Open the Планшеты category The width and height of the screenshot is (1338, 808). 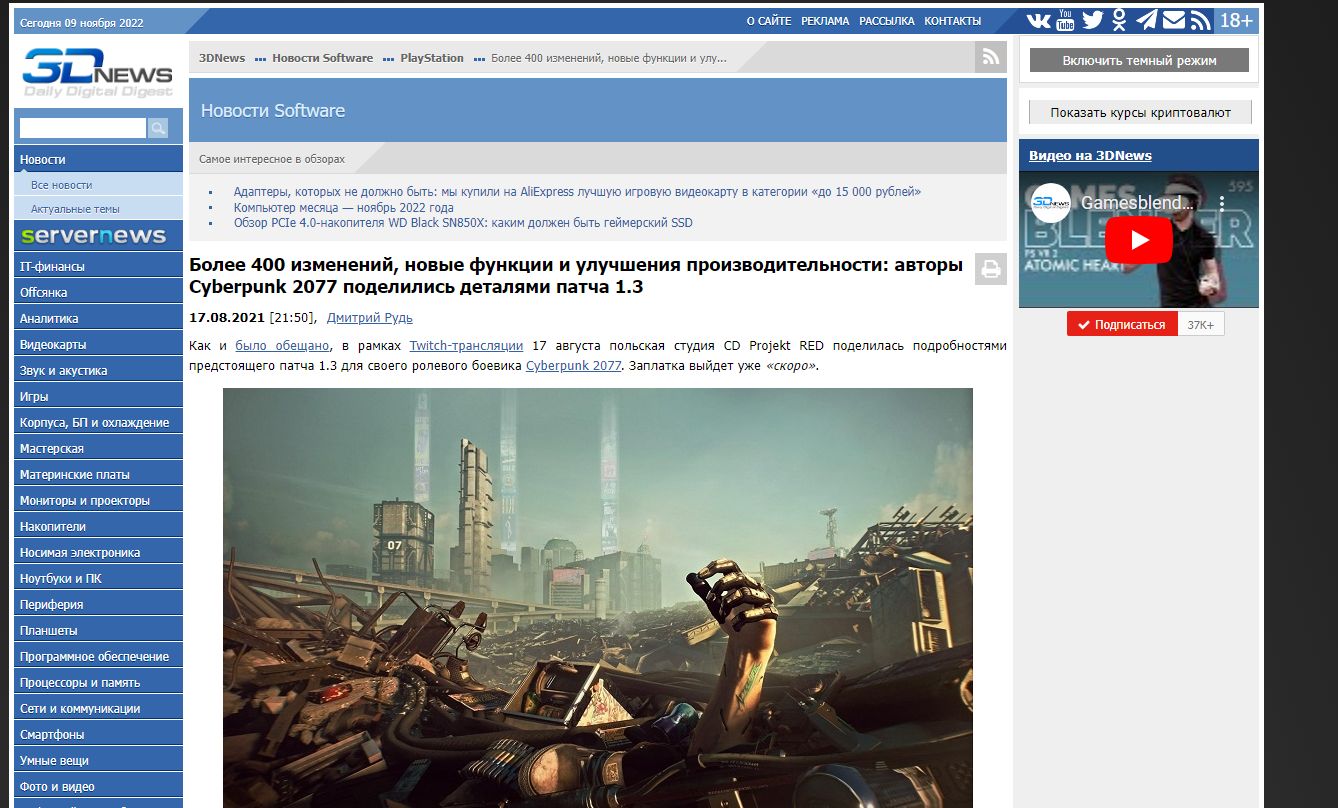[98, 630]
